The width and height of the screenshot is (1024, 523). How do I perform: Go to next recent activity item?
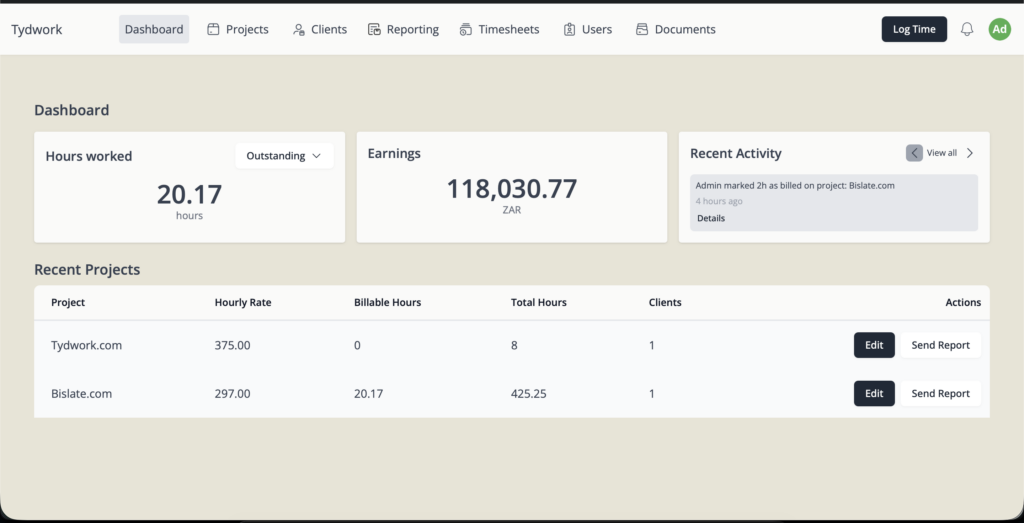coord(969,153)
